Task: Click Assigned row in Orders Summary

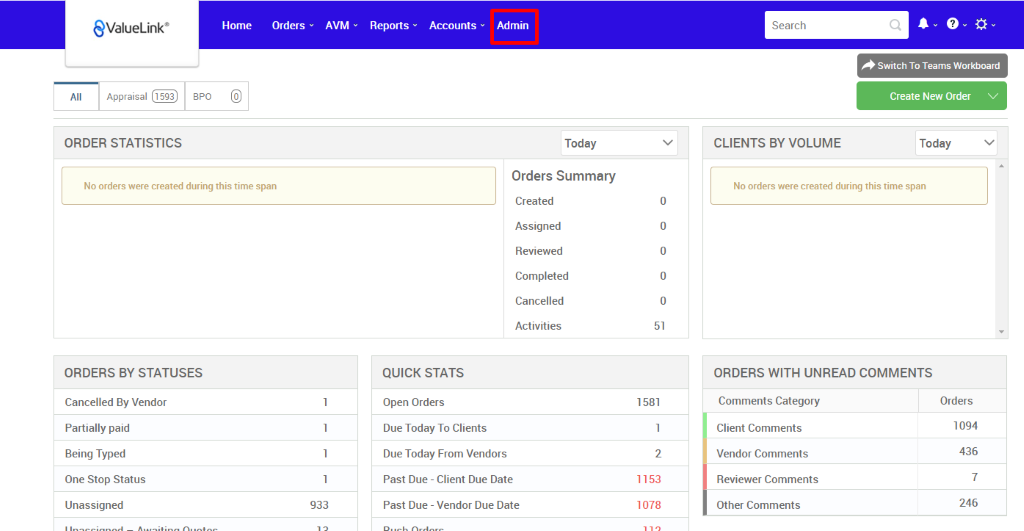Action: click(x=590, y=226)
